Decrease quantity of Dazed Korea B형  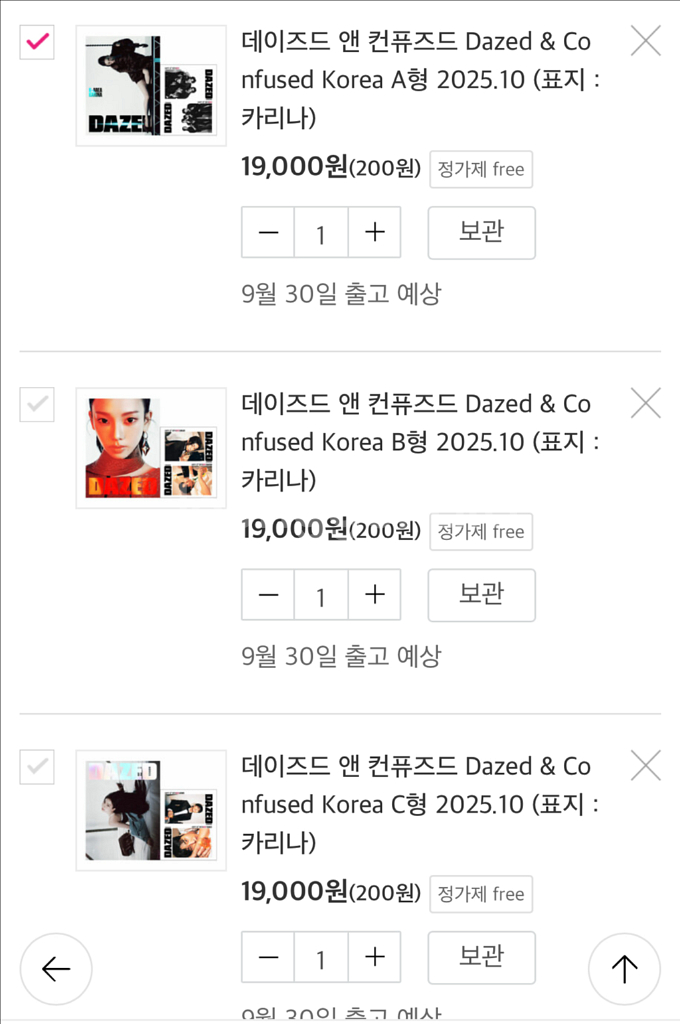pos(268,595)
